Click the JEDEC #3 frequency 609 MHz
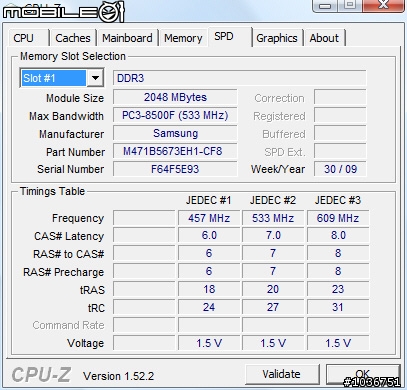Viewport: 407px width, 390px height. pos(338,218)
